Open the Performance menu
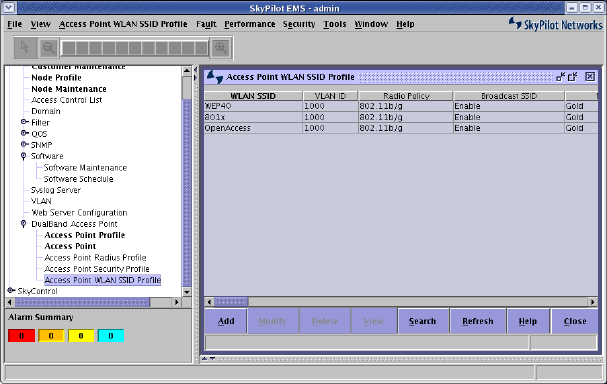607x384 pixels. point(250,24)
